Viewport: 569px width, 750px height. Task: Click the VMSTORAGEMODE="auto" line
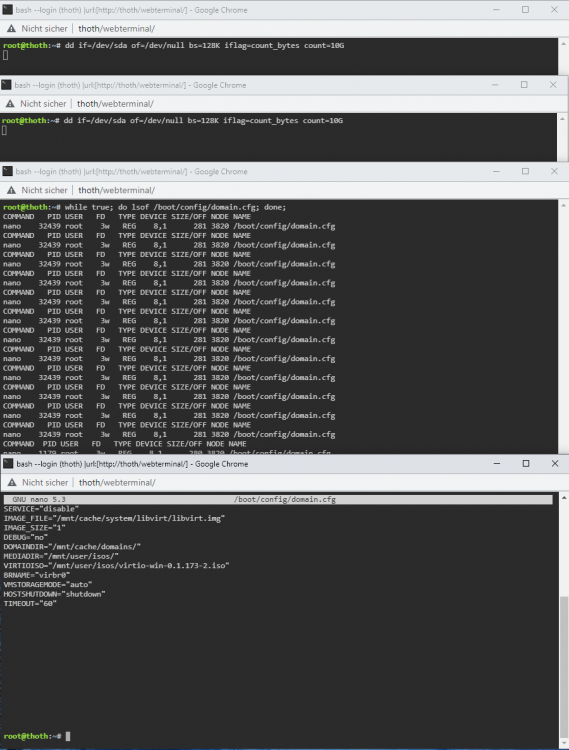coord(48,585)
